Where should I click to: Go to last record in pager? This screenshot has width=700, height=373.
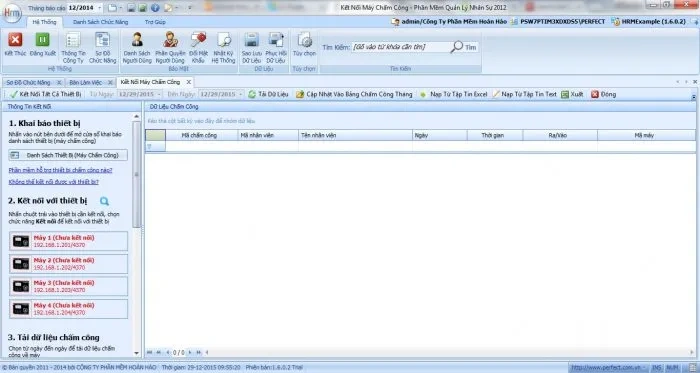click(199, 352)
